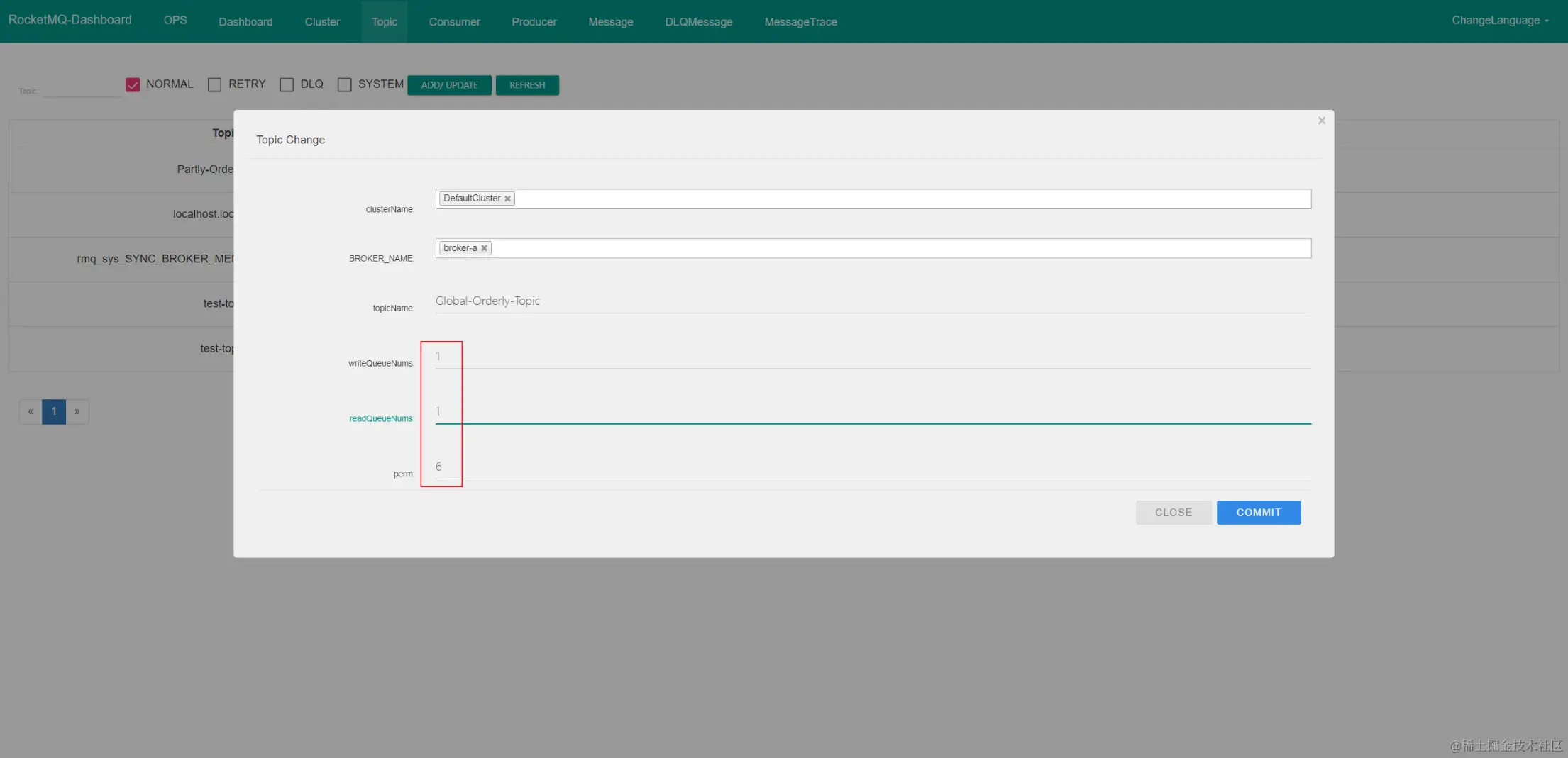
Task: Go to previous page with « button
Action: point(31,411)
